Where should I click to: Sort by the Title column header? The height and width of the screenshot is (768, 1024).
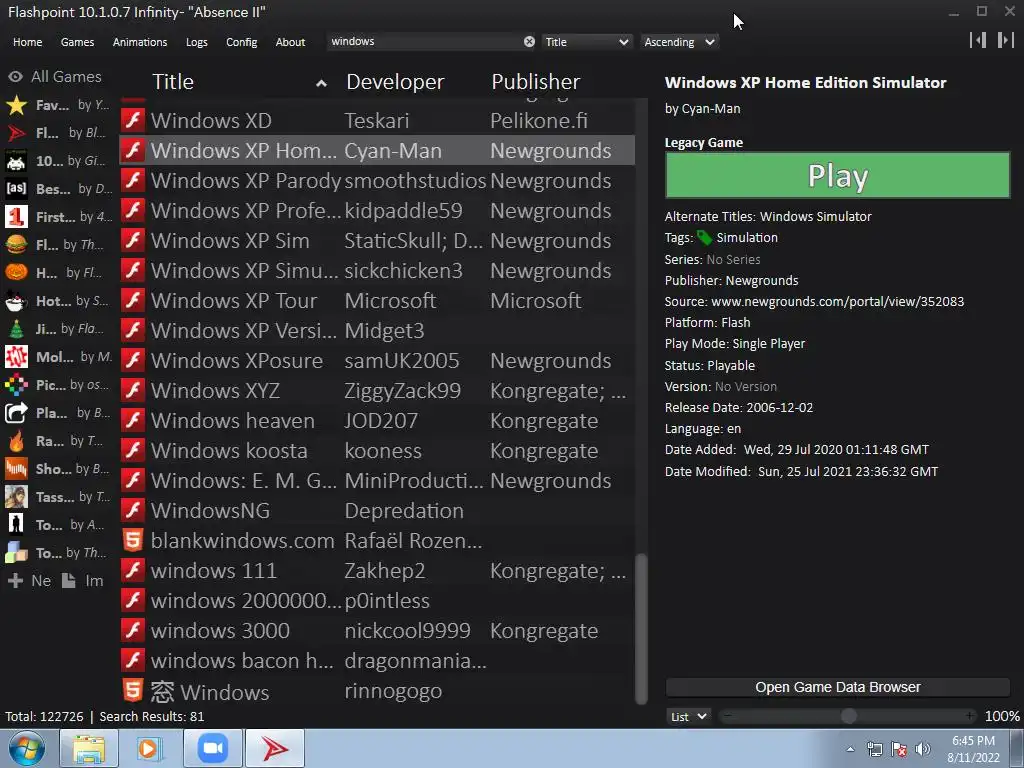click(x=173, y=82)
